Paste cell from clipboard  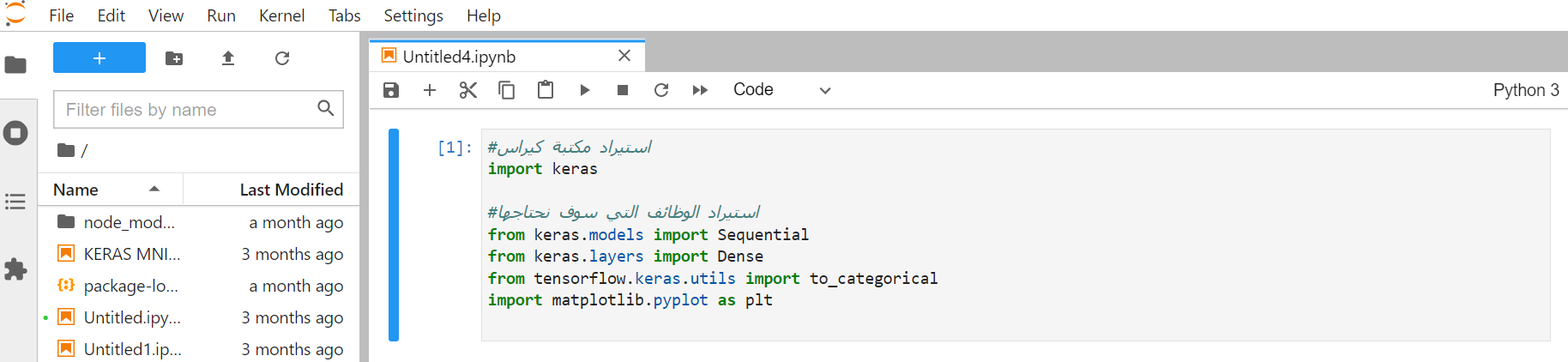point(546,90)
